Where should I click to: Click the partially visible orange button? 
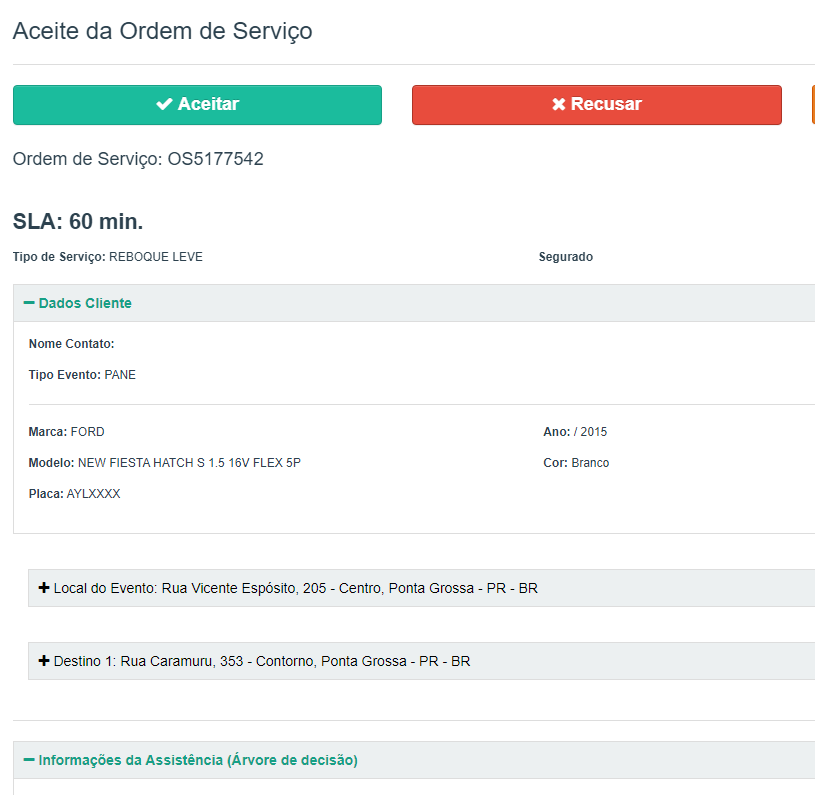813,104
